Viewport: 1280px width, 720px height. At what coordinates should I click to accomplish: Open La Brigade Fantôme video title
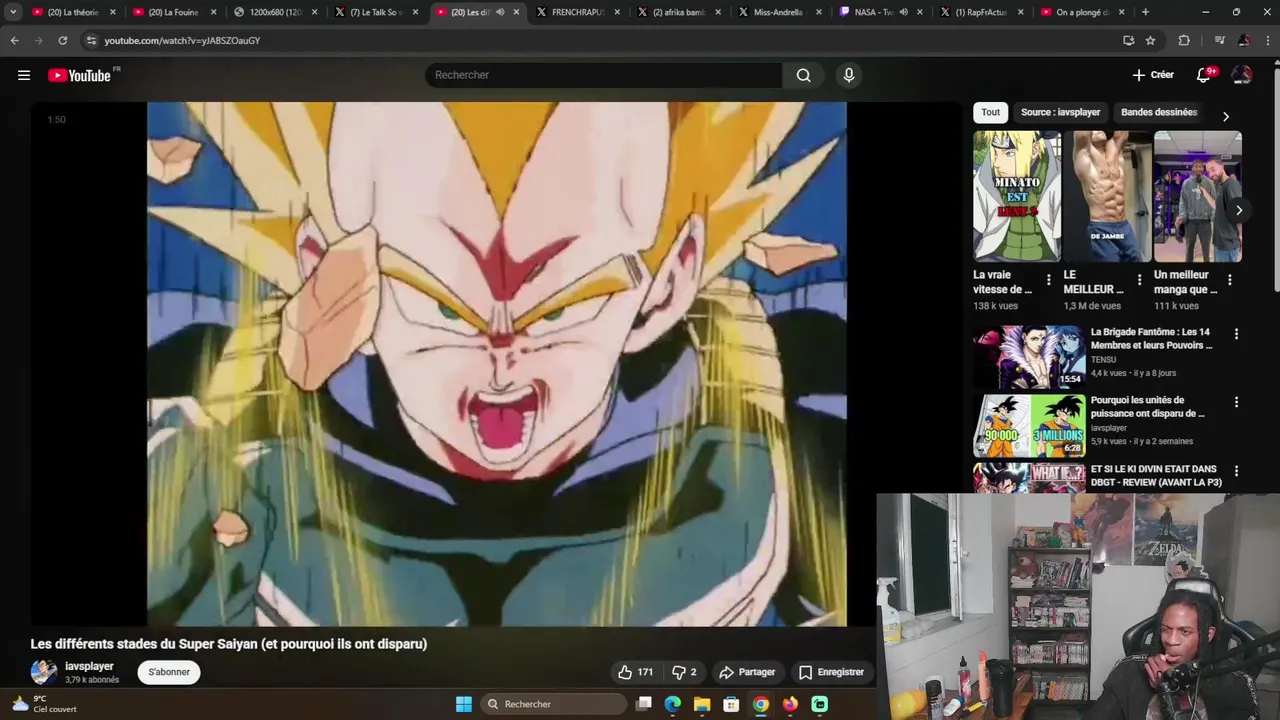(1151, 338)
